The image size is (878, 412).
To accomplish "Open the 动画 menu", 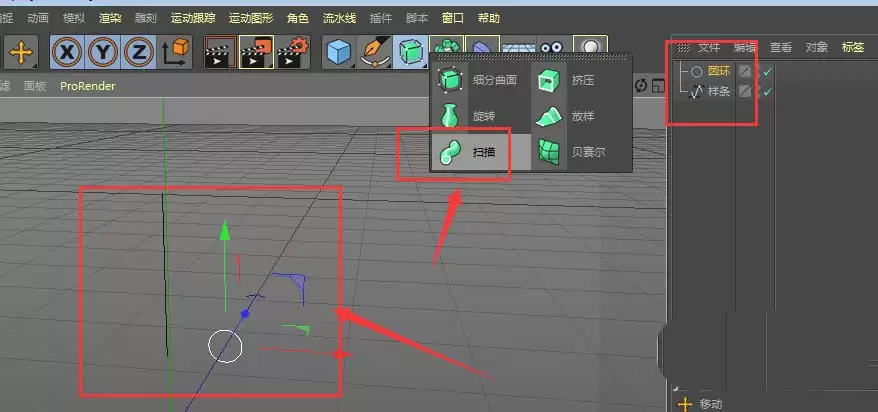I will point(38,18).
